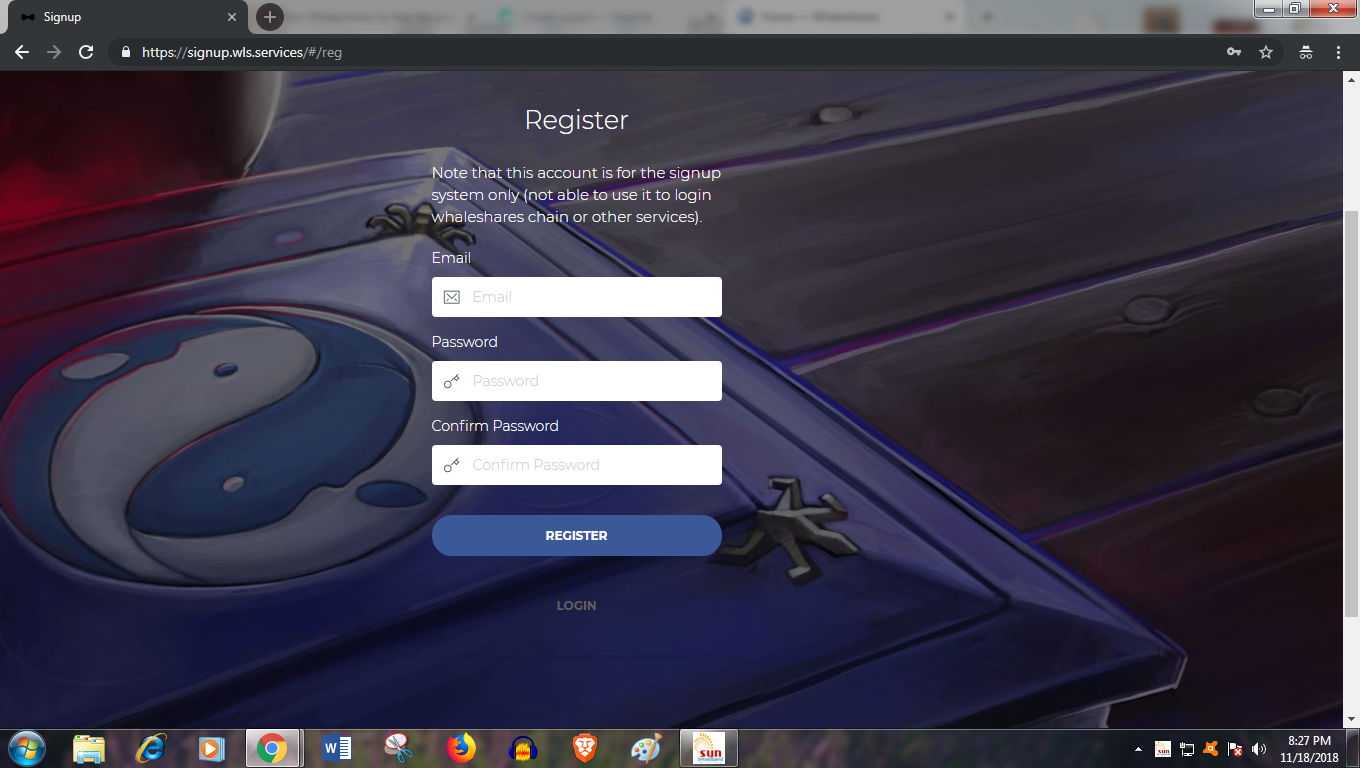
Task: Focus the Password input field
Action: (577, 381)
